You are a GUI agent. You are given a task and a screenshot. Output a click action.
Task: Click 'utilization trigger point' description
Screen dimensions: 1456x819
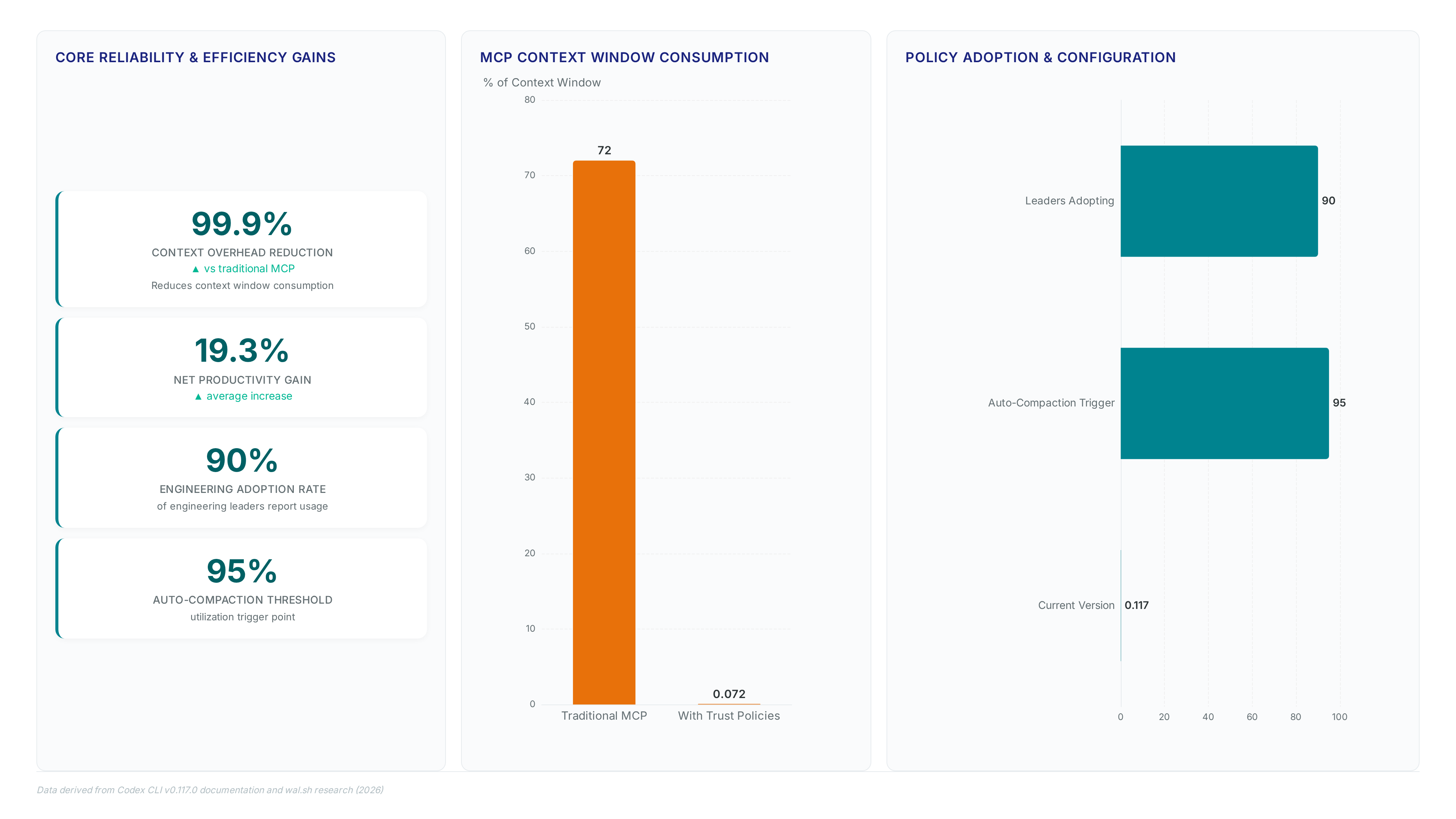(242, 617)
